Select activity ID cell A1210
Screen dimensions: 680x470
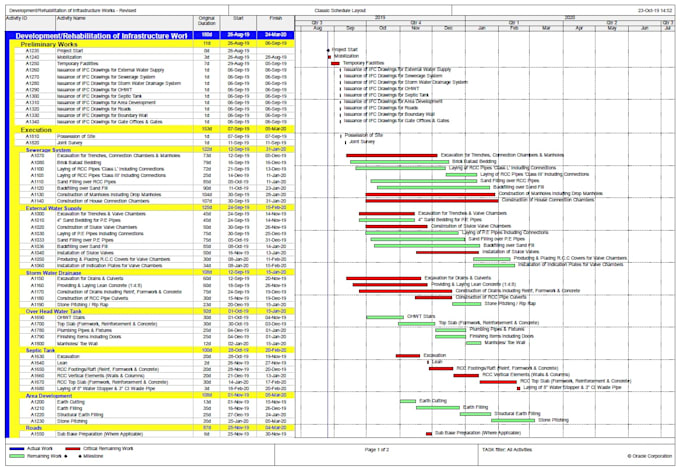click(37, 408)
